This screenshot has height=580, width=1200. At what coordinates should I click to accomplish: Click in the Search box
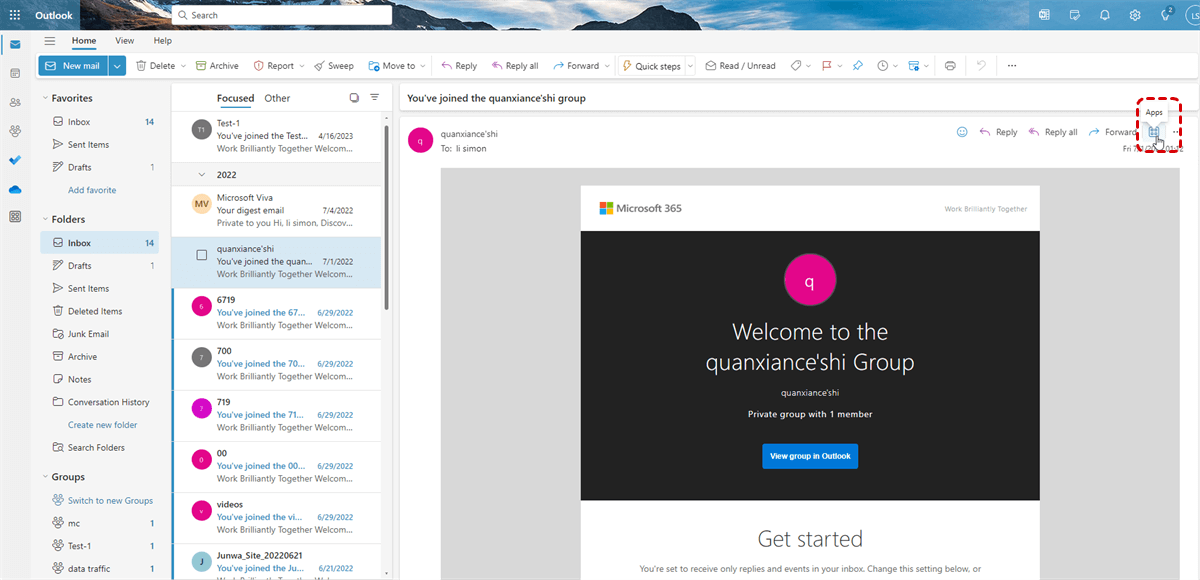click(x=281, y=15)
